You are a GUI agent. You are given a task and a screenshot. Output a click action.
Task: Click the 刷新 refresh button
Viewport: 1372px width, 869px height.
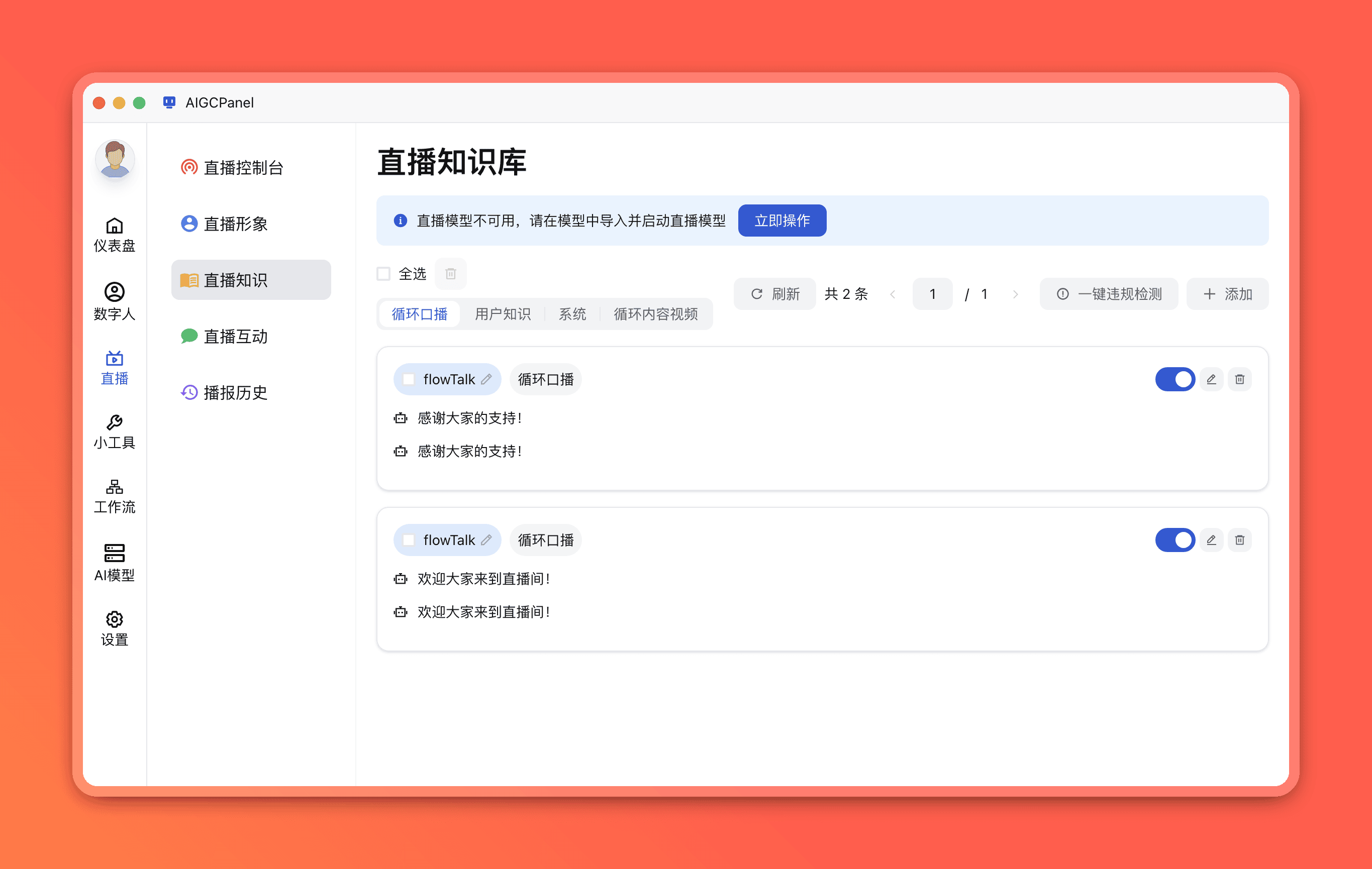[x=775, y=294]
